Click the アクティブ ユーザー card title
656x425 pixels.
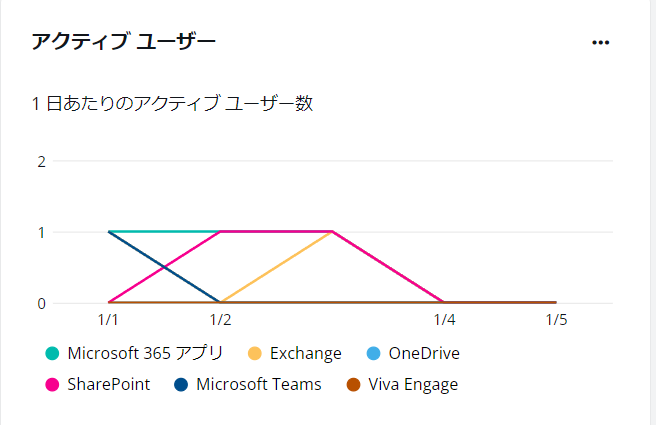pyautogui.click(x=123, y=41)
